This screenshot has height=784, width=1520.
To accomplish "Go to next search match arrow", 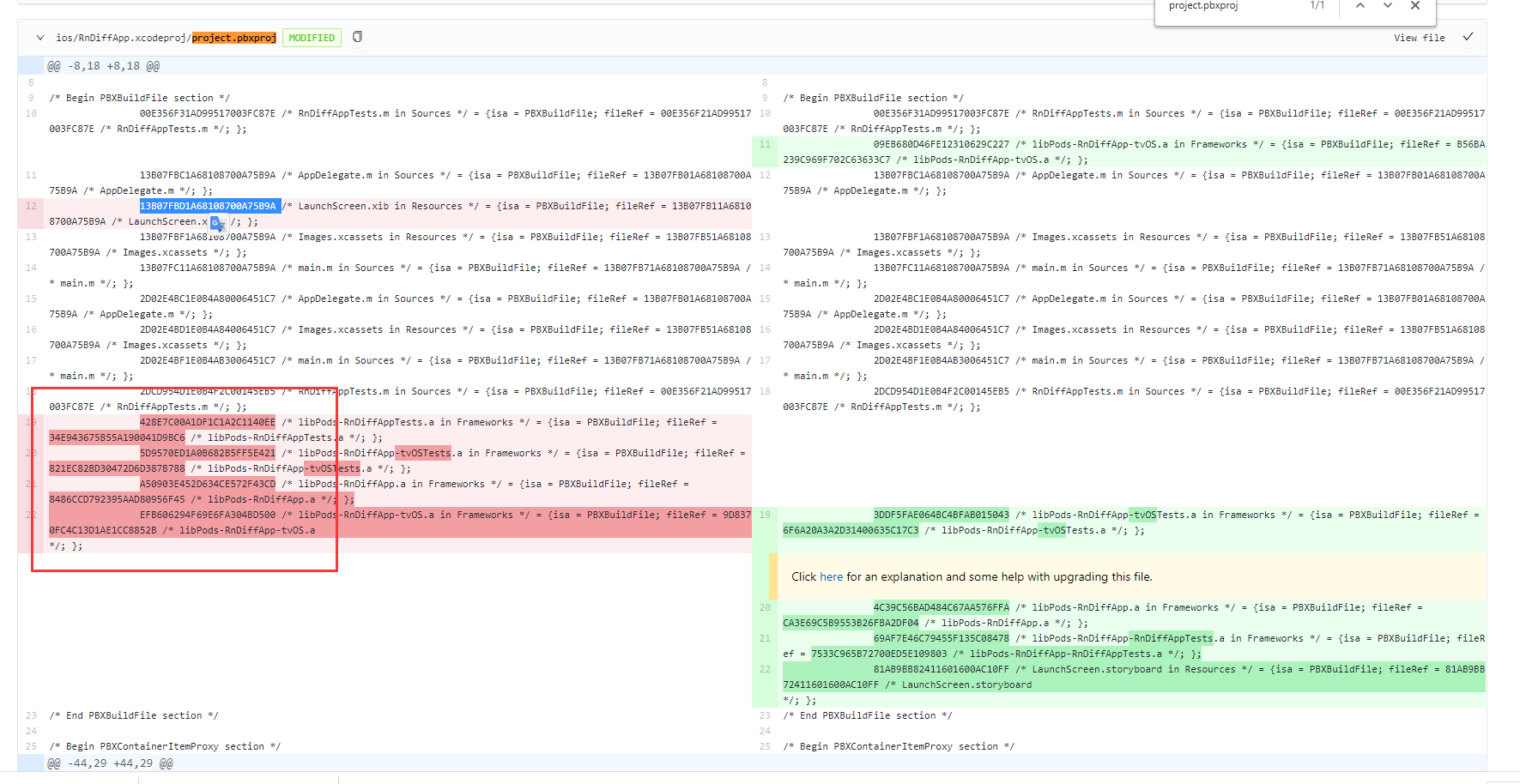I will pos(1388,6).
